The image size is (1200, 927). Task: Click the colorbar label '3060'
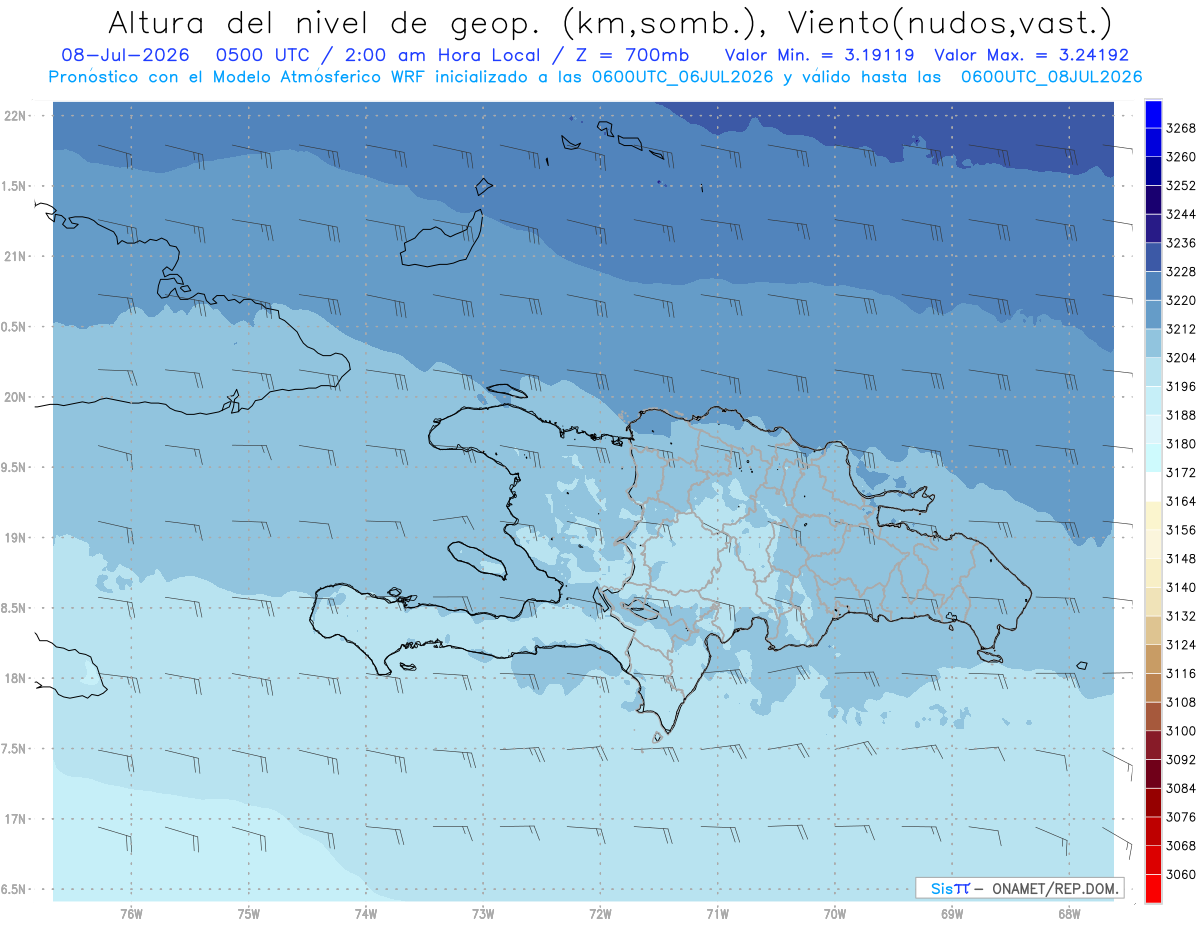[x=1181, y=875]
